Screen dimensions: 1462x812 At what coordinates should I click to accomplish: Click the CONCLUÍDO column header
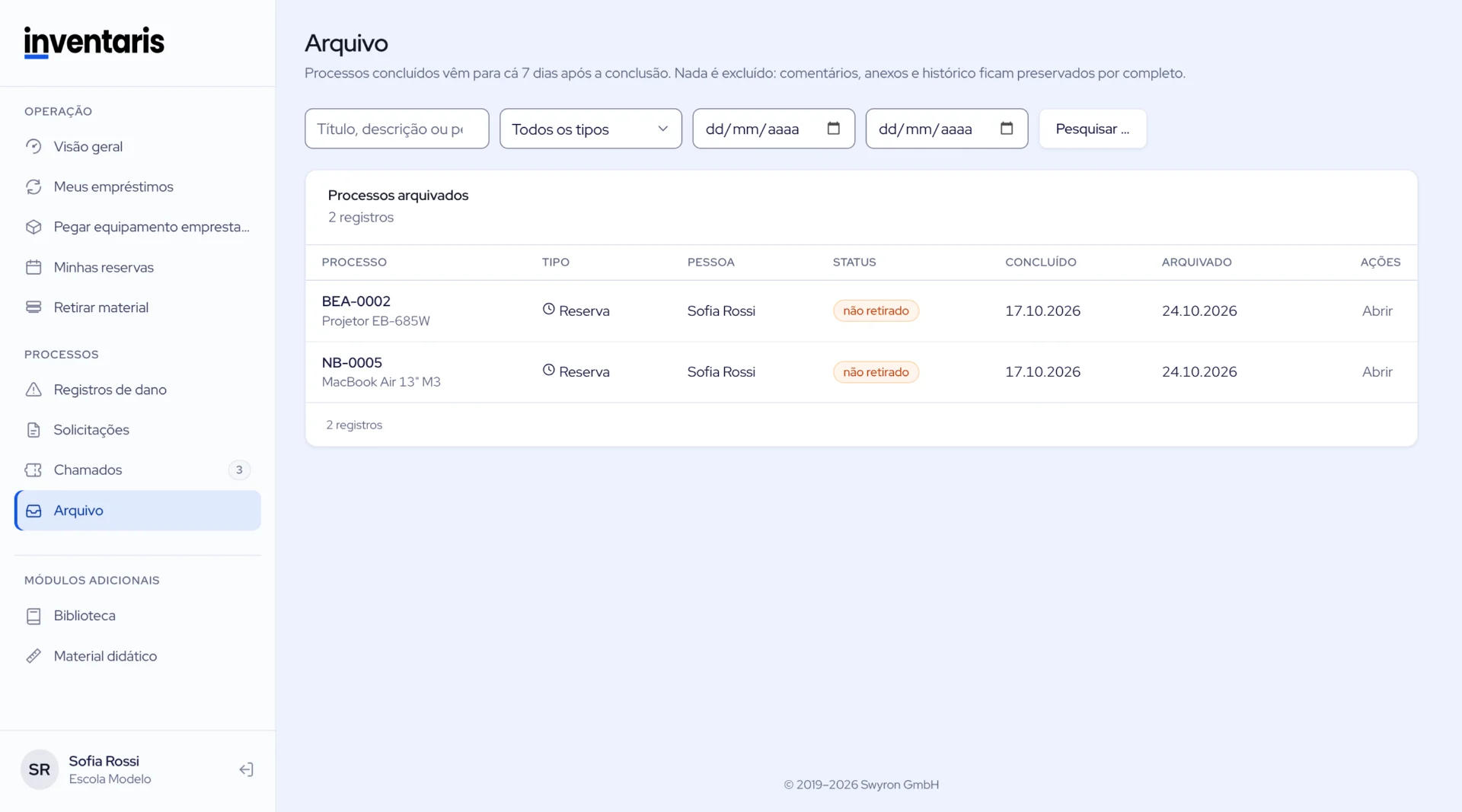coord(1040,262)
